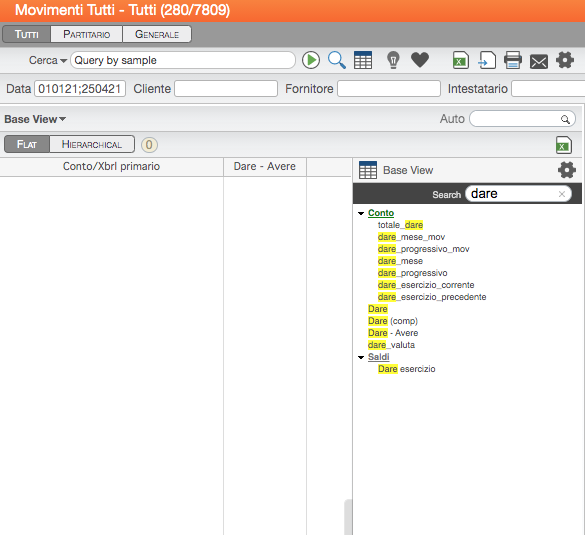The height and width of the screenshot is (535, 585).
Task: Select the dare_progressivo field
Action: point(412,273)
